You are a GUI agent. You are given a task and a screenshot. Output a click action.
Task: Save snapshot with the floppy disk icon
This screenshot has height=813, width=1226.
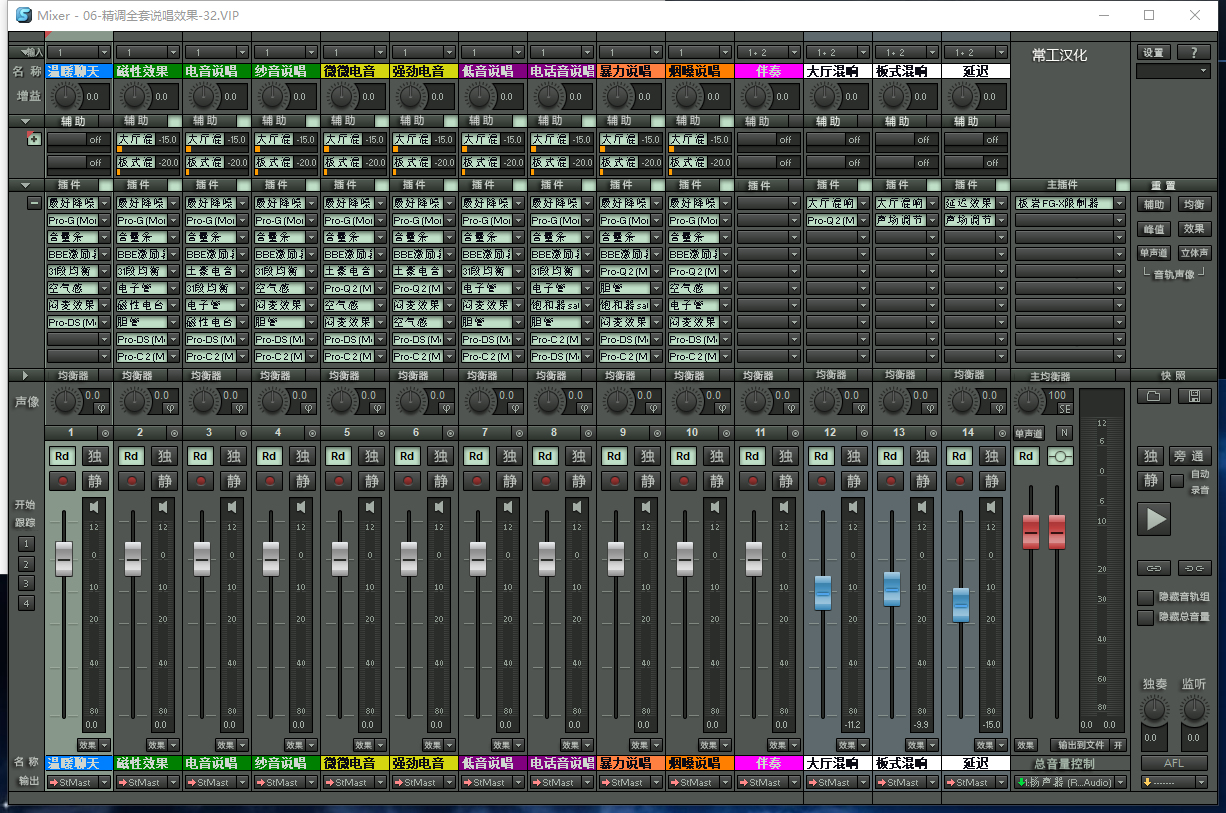[1193, 396]
